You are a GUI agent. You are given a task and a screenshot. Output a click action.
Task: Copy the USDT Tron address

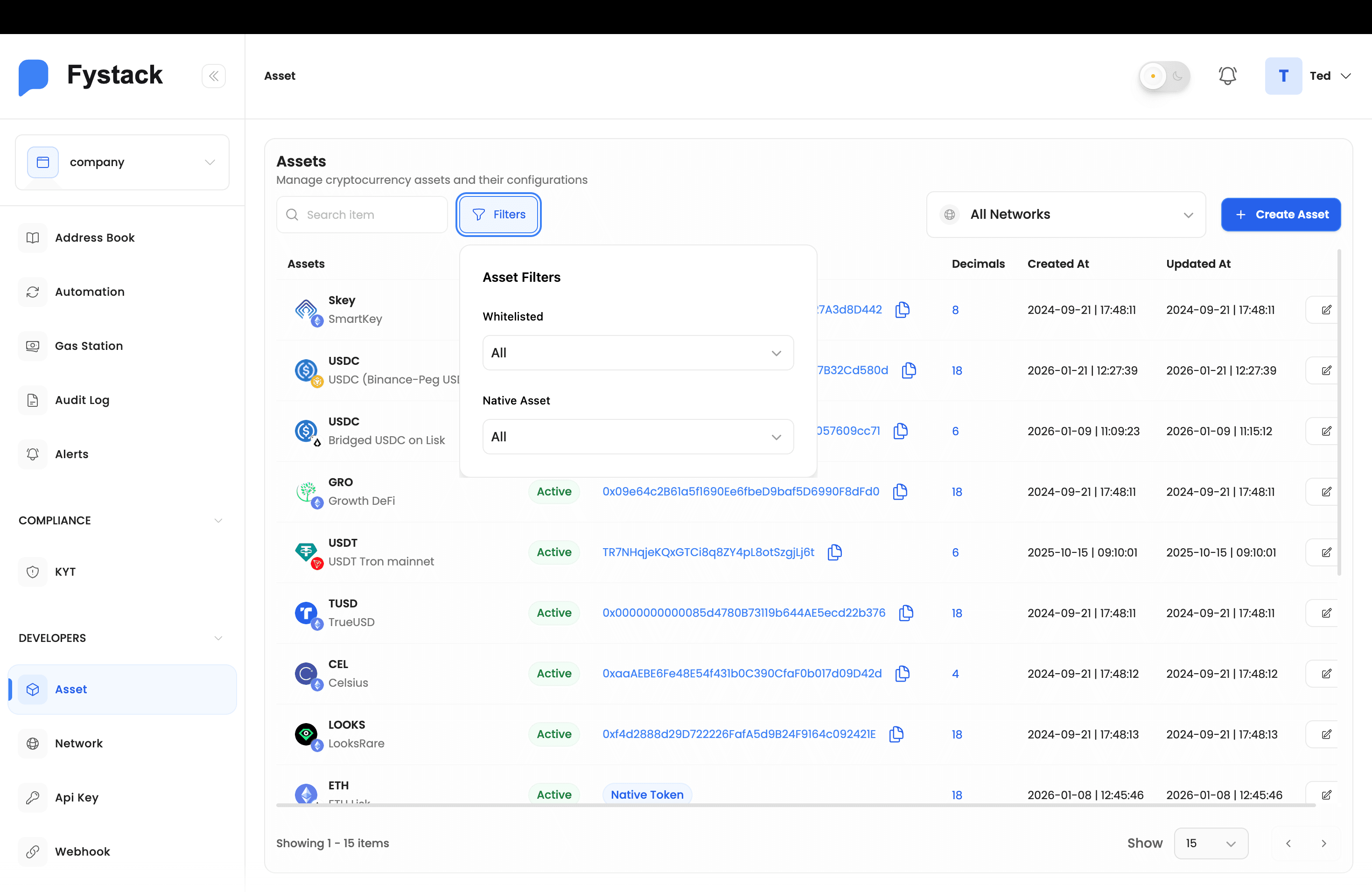(x=835, y=553)
